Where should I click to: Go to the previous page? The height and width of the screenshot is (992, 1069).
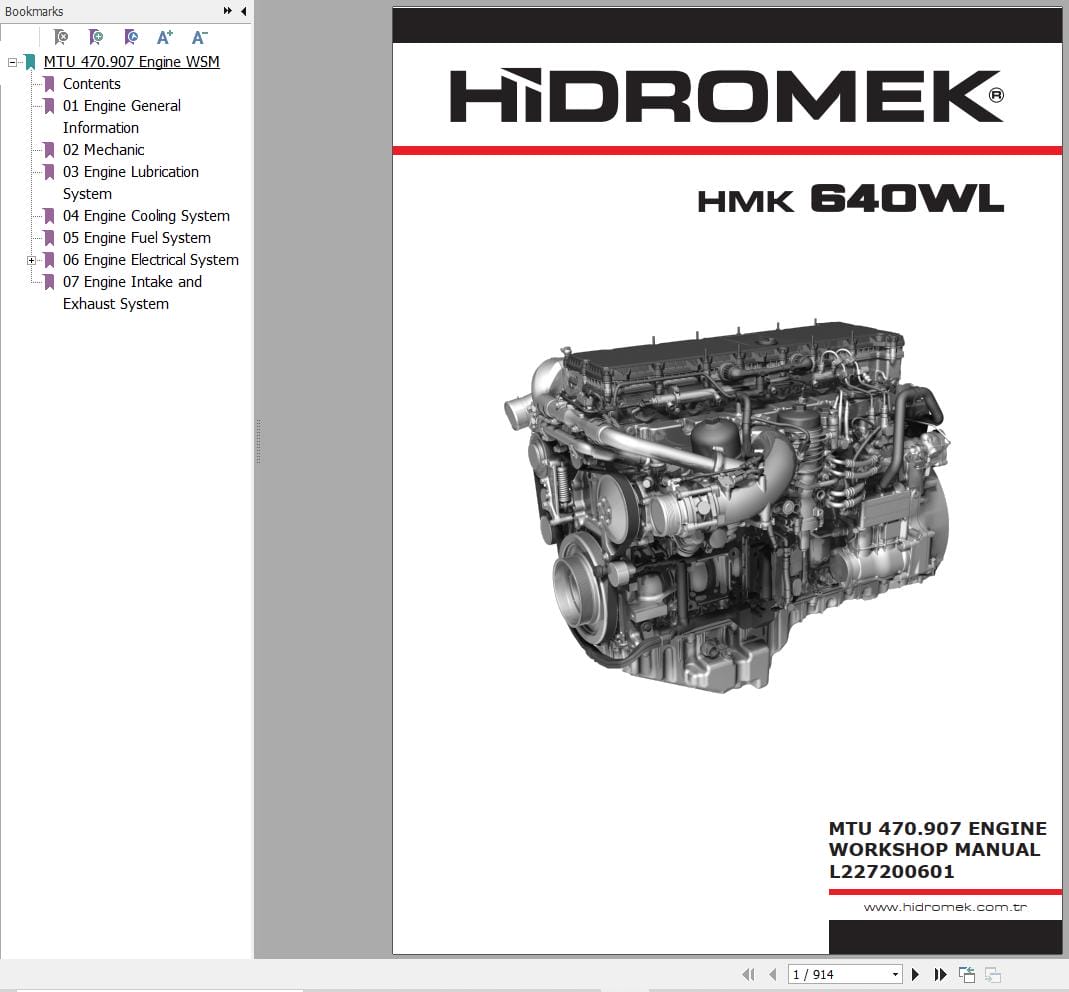click(x=772, y=974)
